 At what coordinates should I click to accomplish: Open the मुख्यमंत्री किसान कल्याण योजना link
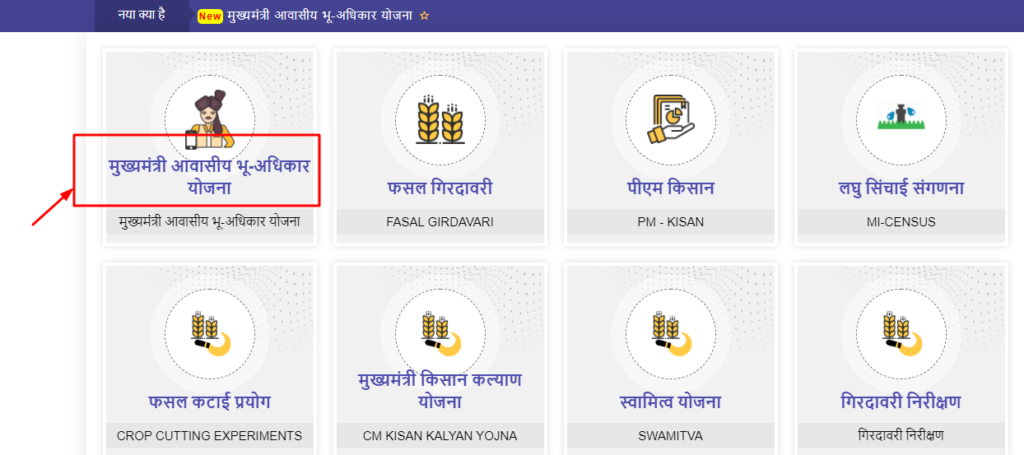click(440, 390)
